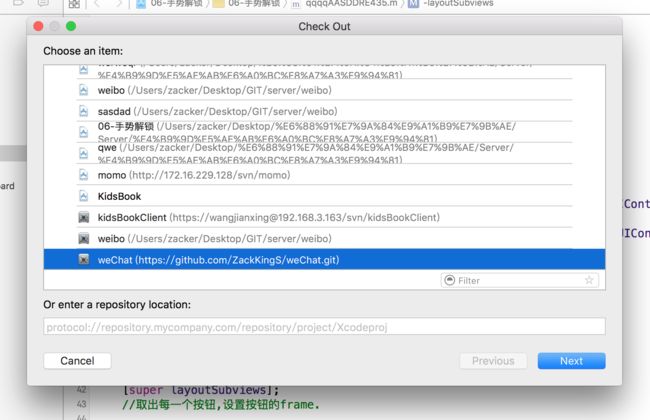
Task: Select the sasdad repository row
Action: (x=324, y=111)
